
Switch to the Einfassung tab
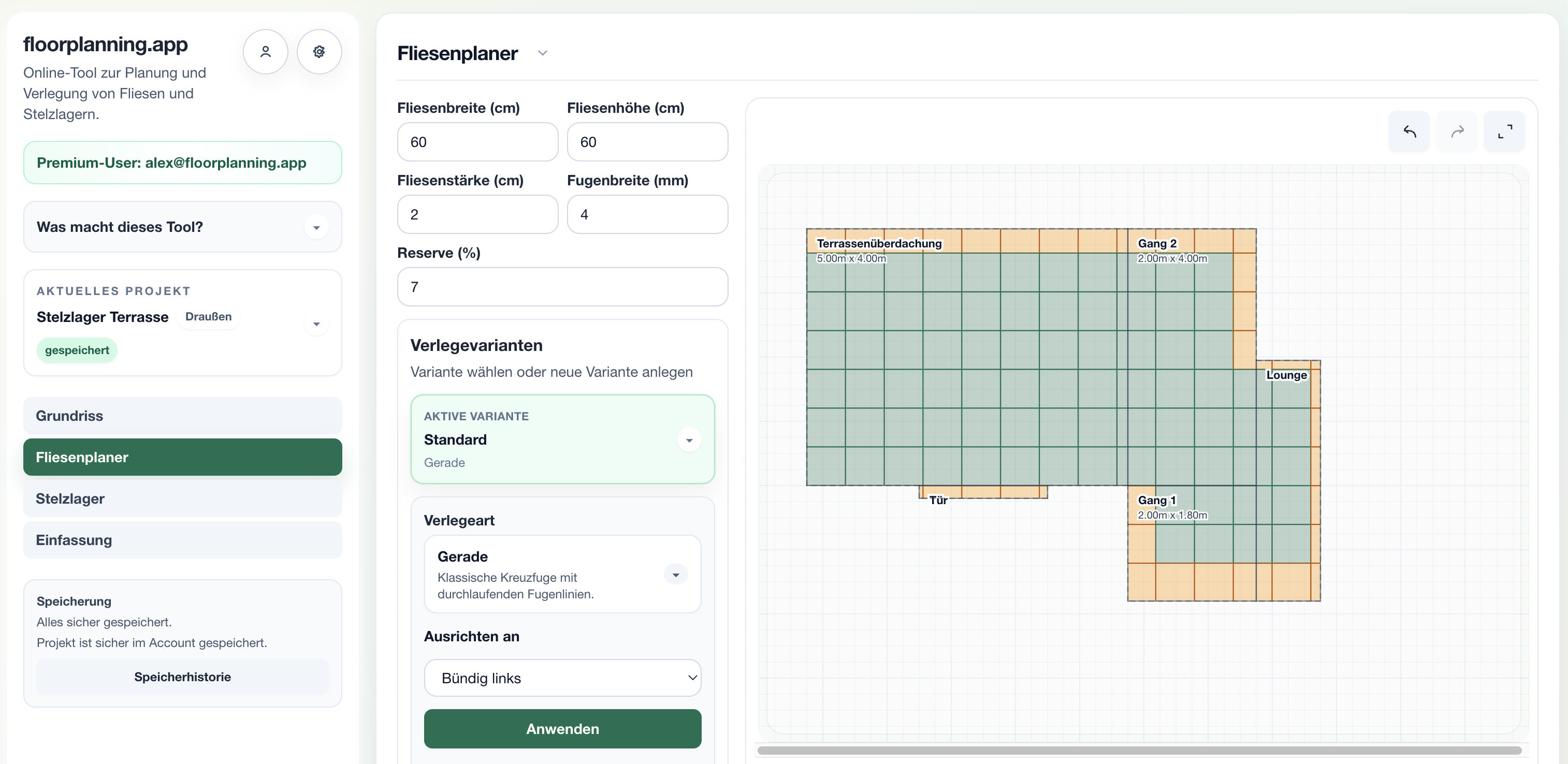[x=183, y=539]
